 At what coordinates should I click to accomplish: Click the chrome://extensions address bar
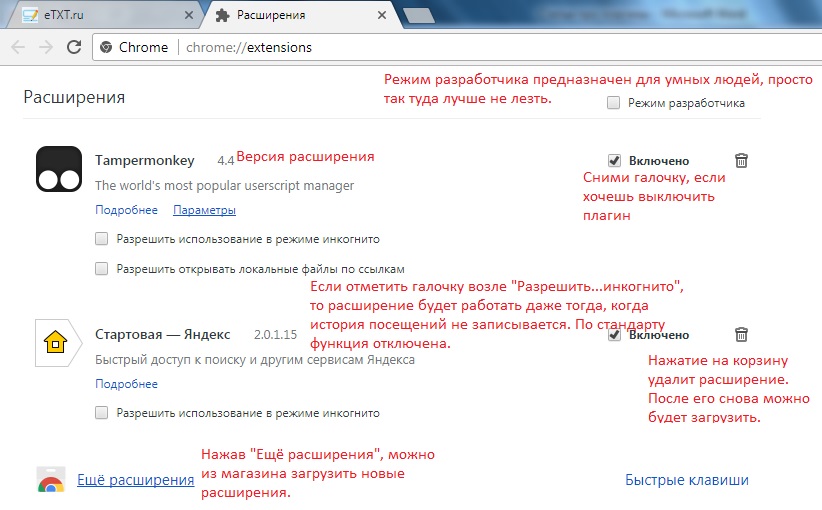(x=456, y=47)
